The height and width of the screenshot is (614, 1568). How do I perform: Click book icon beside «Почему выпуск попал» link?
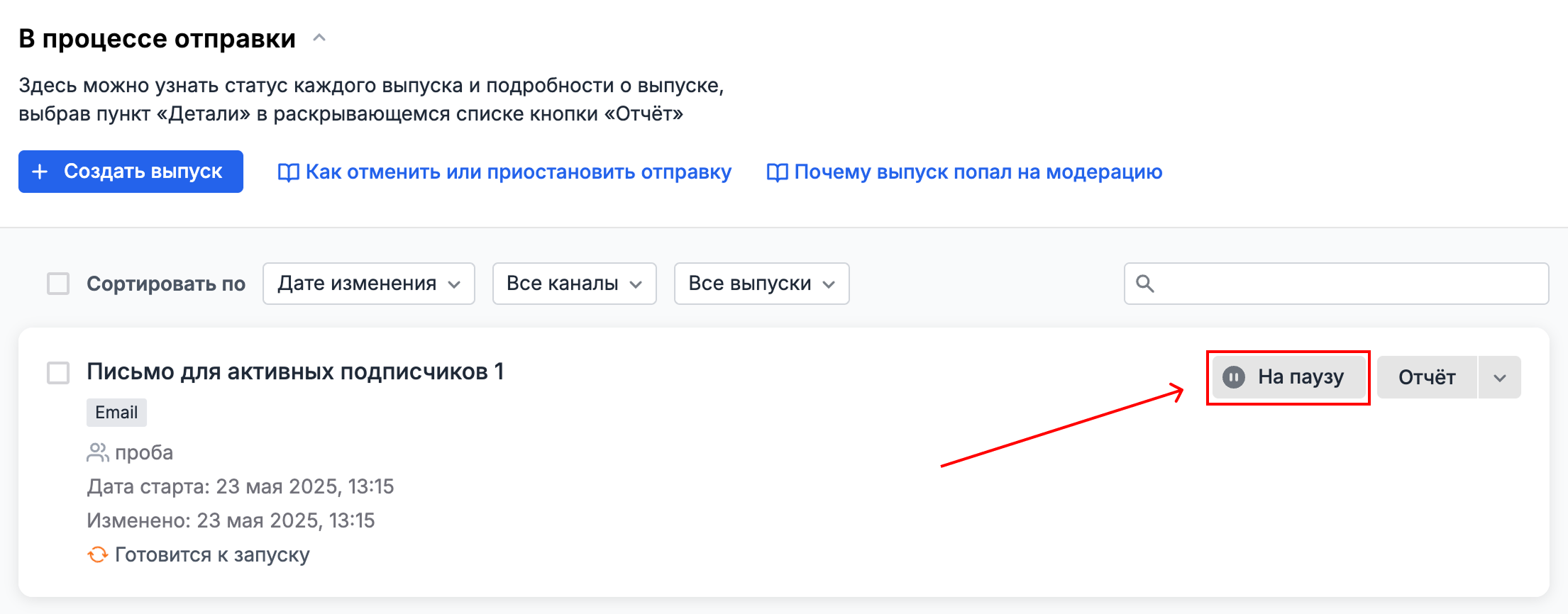(x=777, y=172)
